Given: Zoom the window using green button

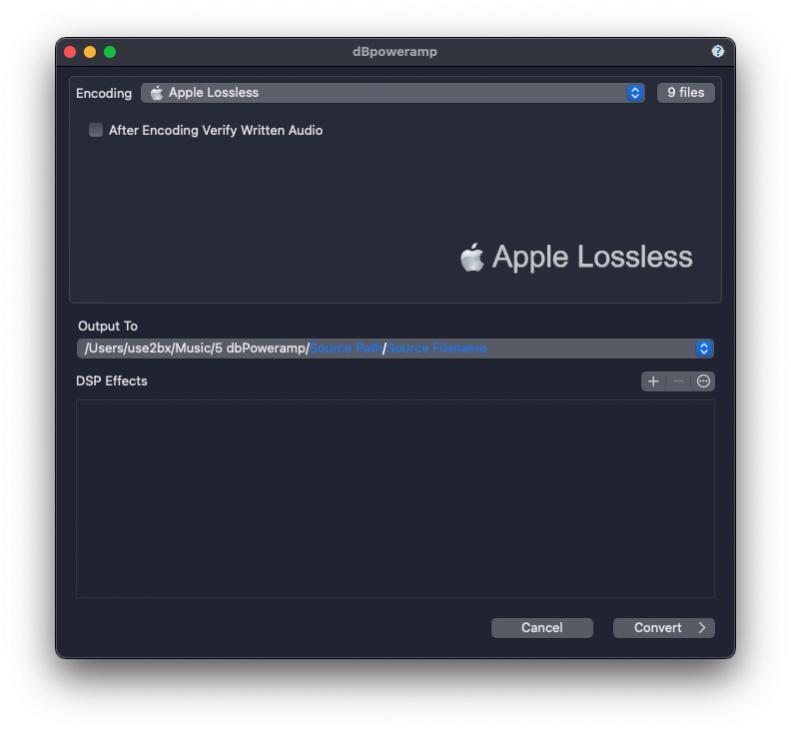Looking at the screenshot, I should pyautogui.click(x=110, y=52).
